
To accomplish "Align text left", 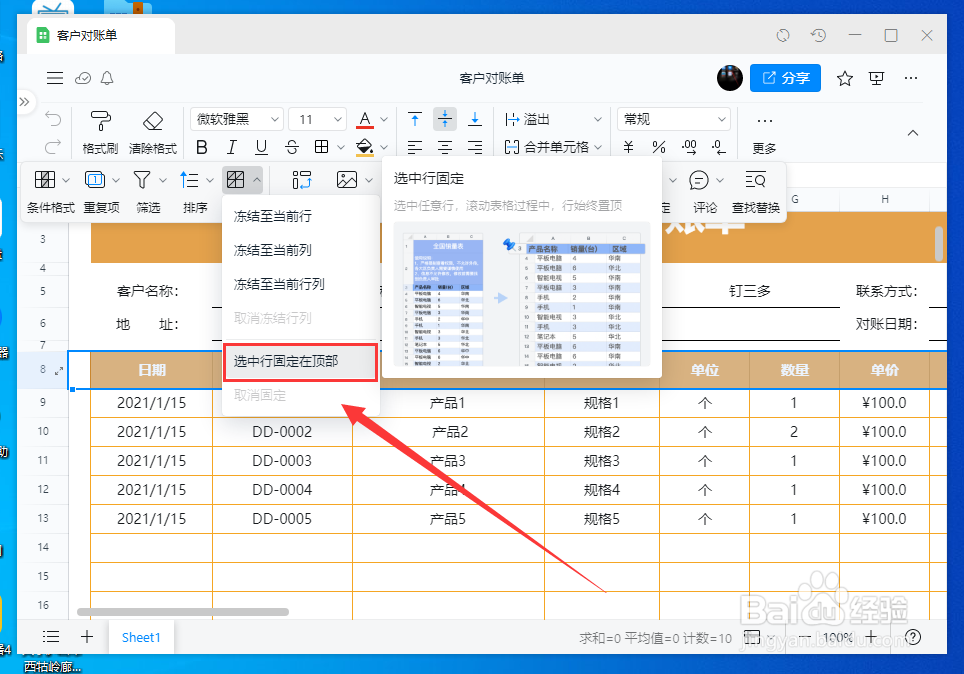I will [x=415, y=147].
